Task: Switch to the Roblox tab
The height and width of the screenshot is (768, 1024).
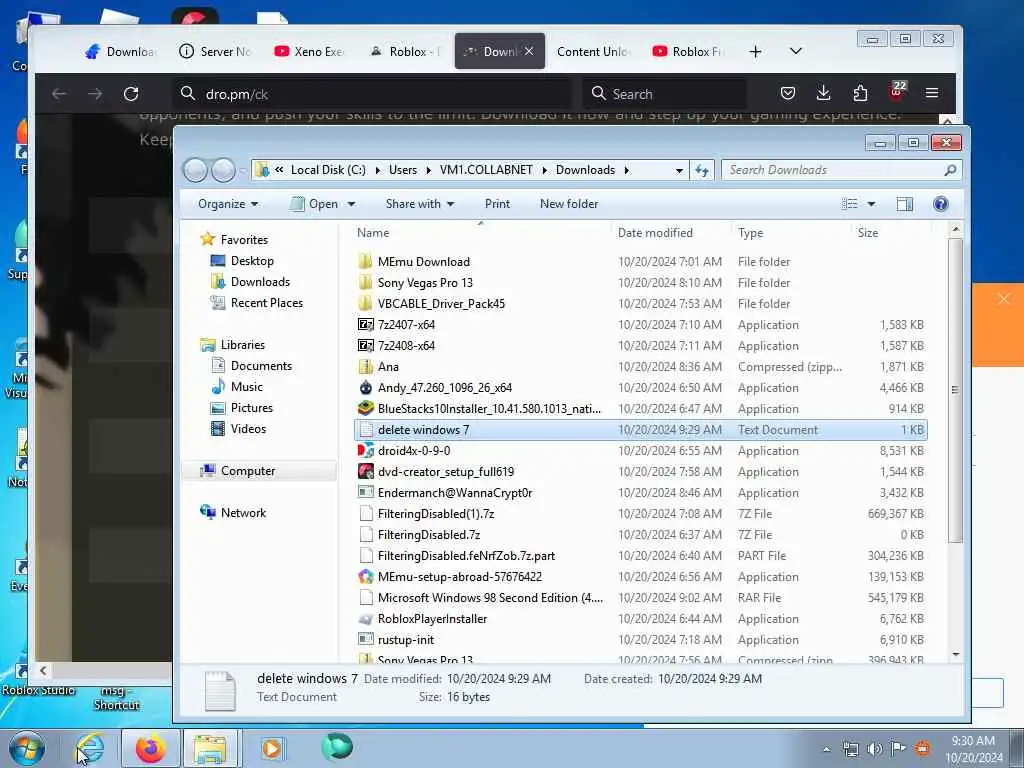Action: (405, 51)
